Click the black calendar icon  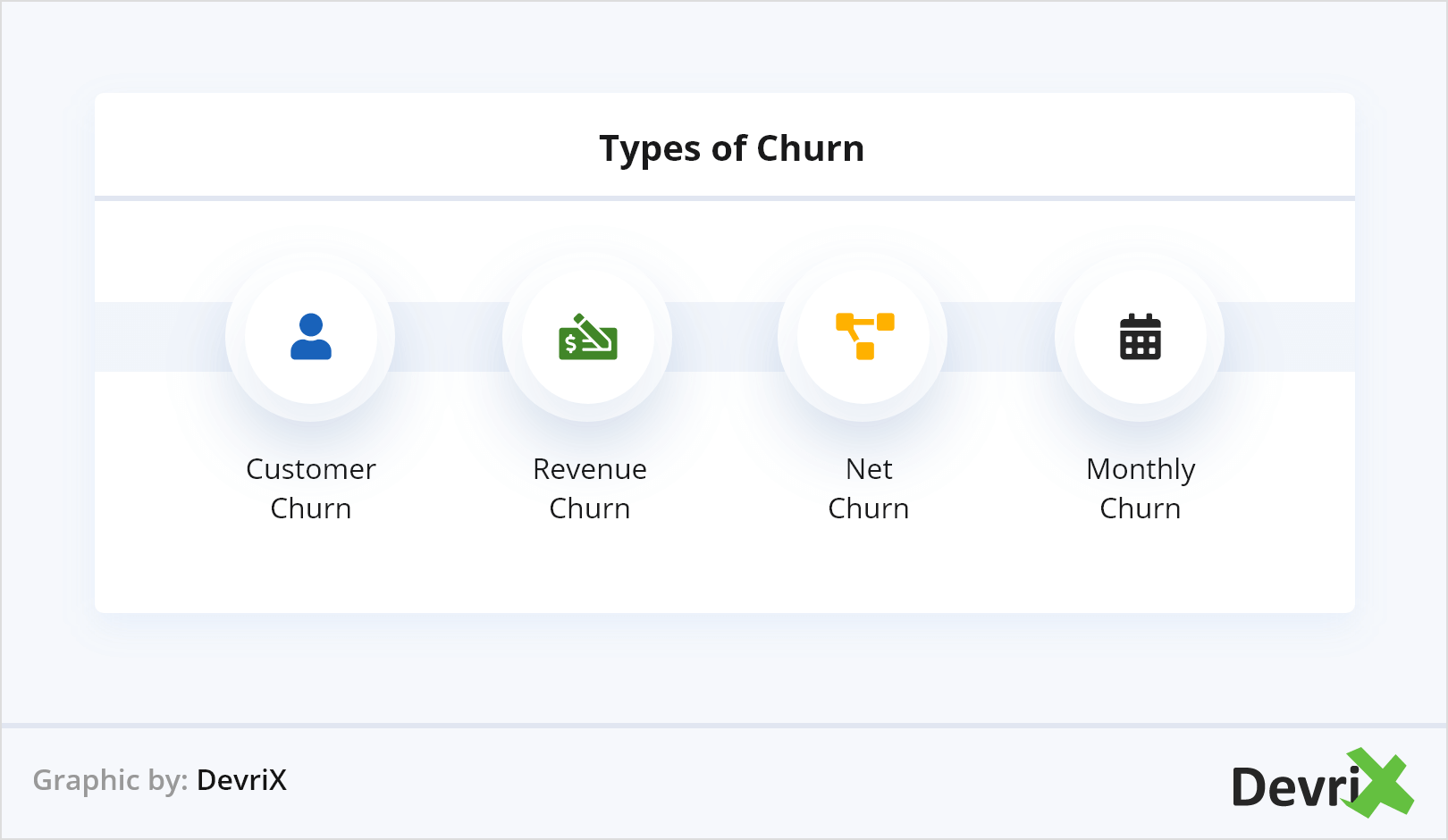pyautogui.click(x=1141, y=337)
